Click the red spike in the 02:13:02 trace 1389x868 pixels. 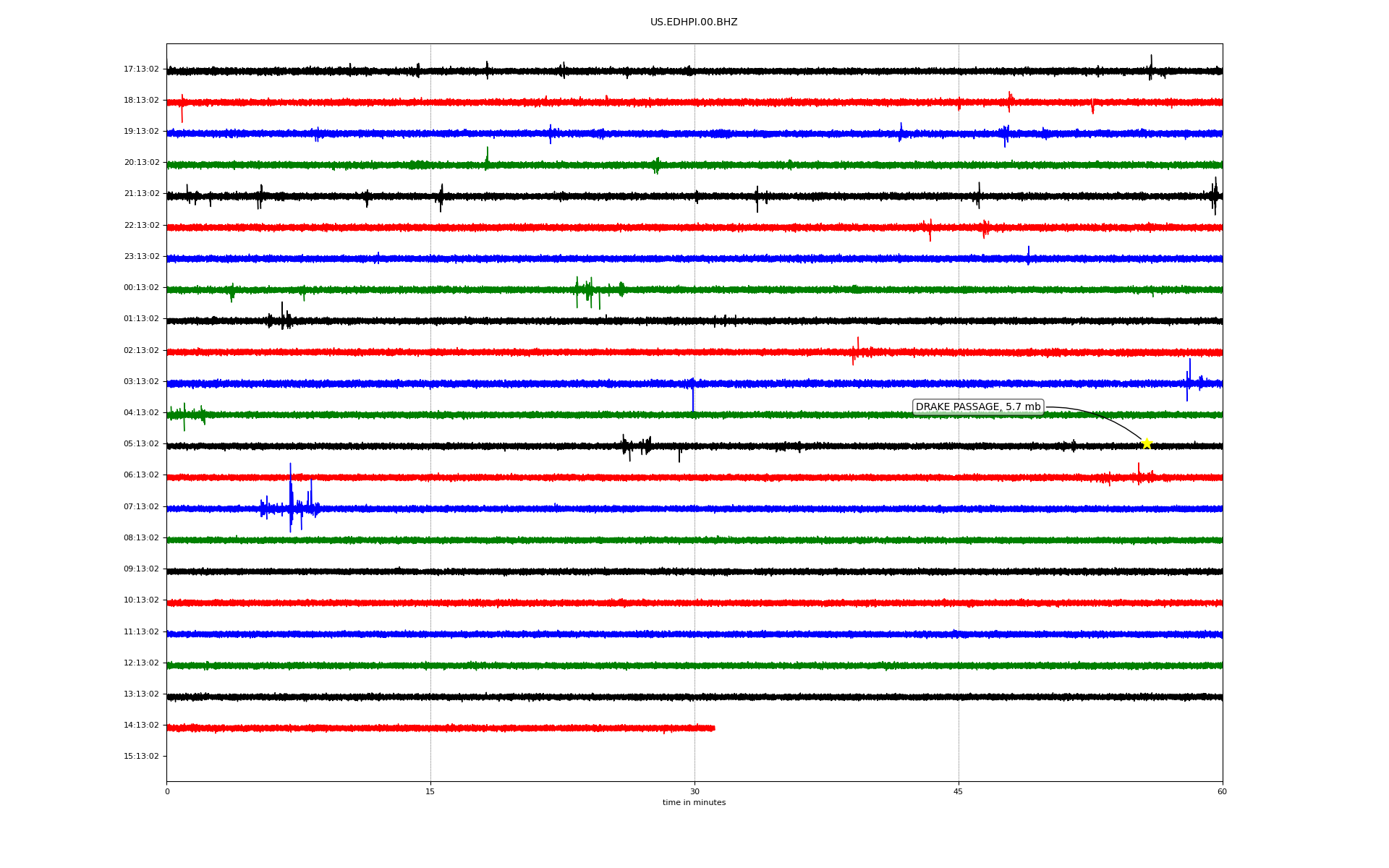click(857, 350)
